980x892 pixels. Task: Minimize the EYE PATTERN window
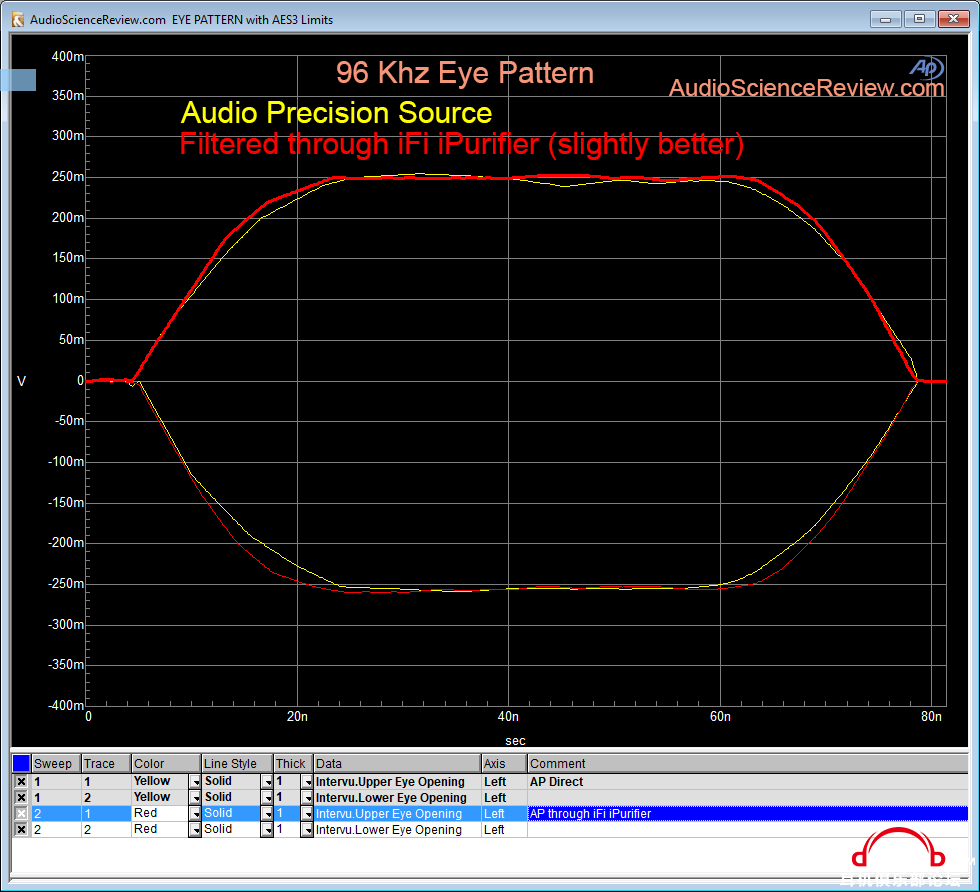coord(886,19)
